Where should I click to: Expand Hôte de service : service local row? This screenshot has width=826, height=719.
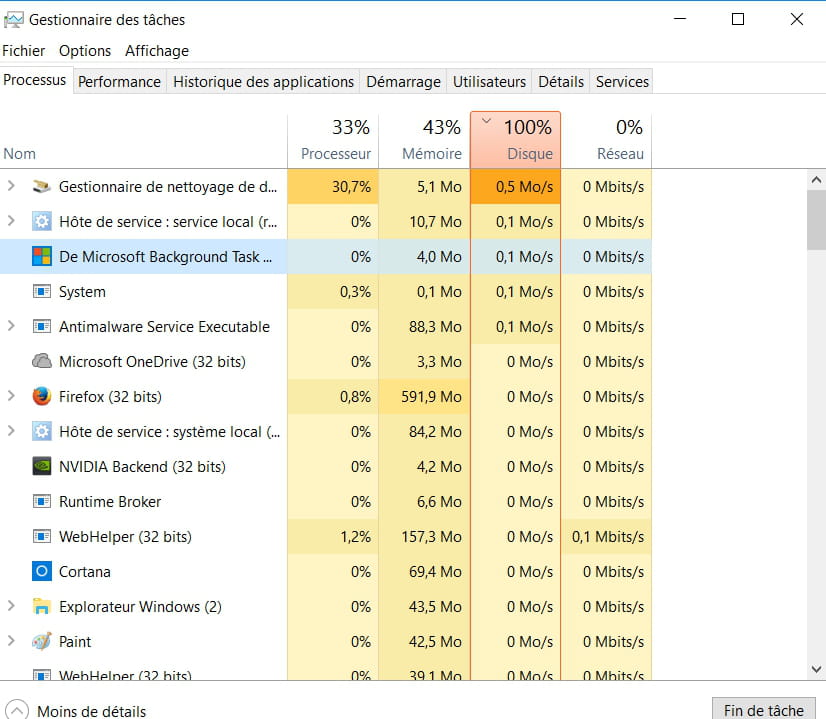pos(11,221)
